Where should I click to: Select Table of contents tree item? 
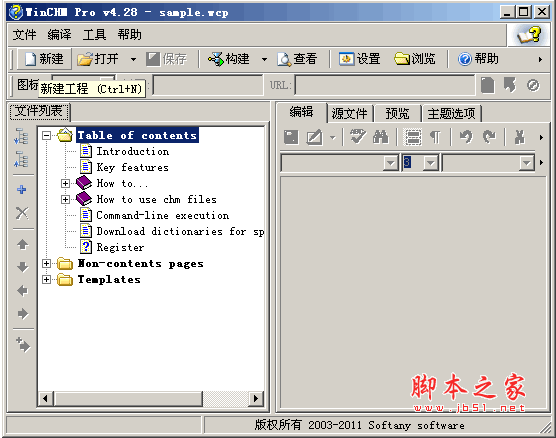[x=137, y=135]
